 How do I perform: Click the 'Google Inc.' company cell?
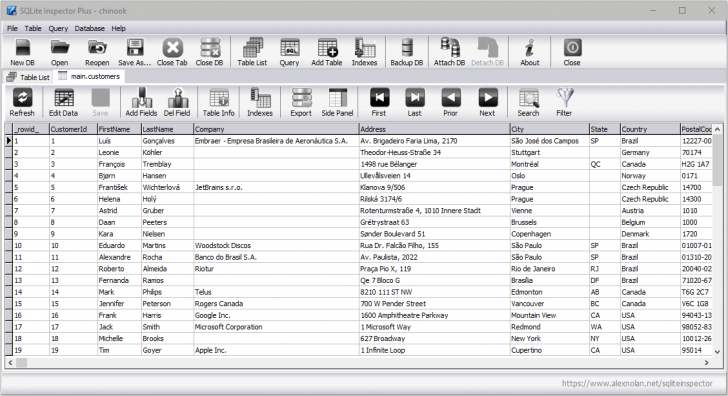pos(276,315)
